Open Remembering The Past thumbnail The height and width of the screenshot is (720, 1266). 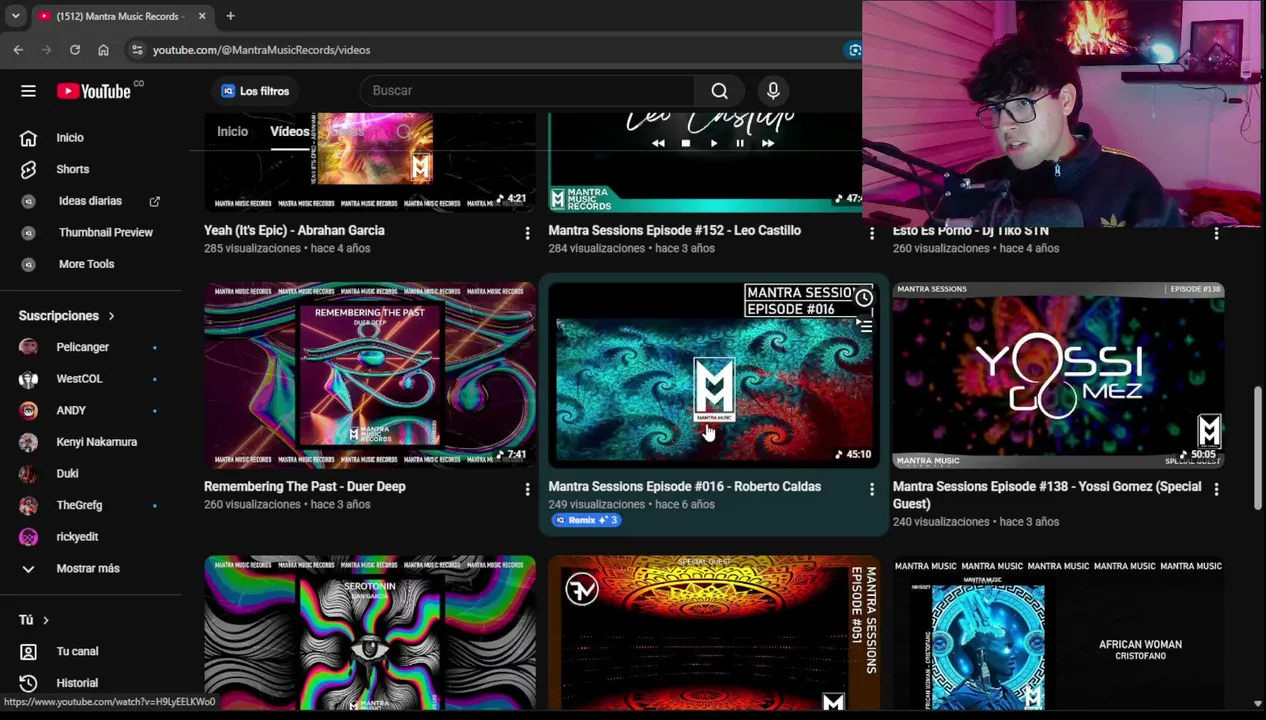pyautogui.click(x=370, y=375)
